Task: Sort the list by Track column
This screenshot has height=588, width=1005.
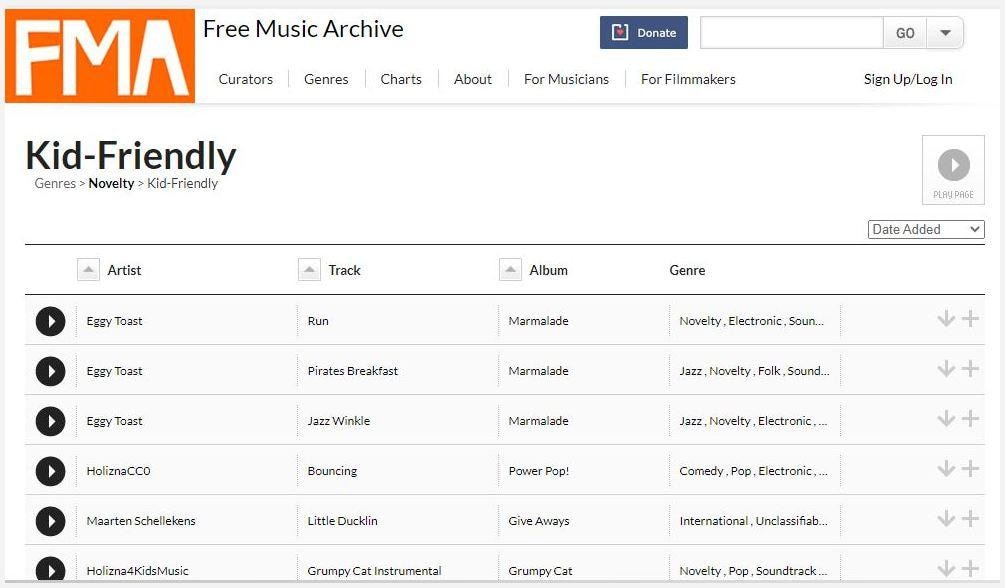Action: pos(310,270)
